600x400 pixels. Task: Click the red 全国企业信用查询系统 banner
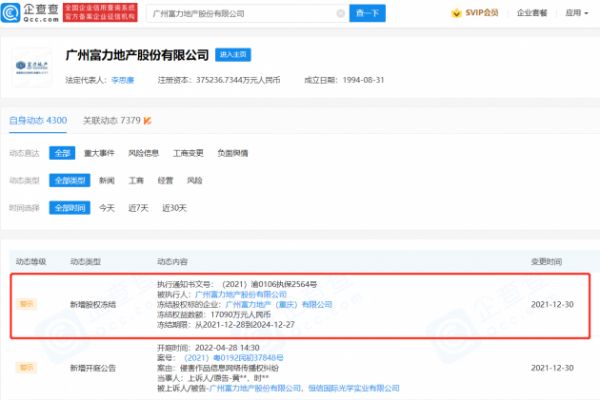[100, 13]
